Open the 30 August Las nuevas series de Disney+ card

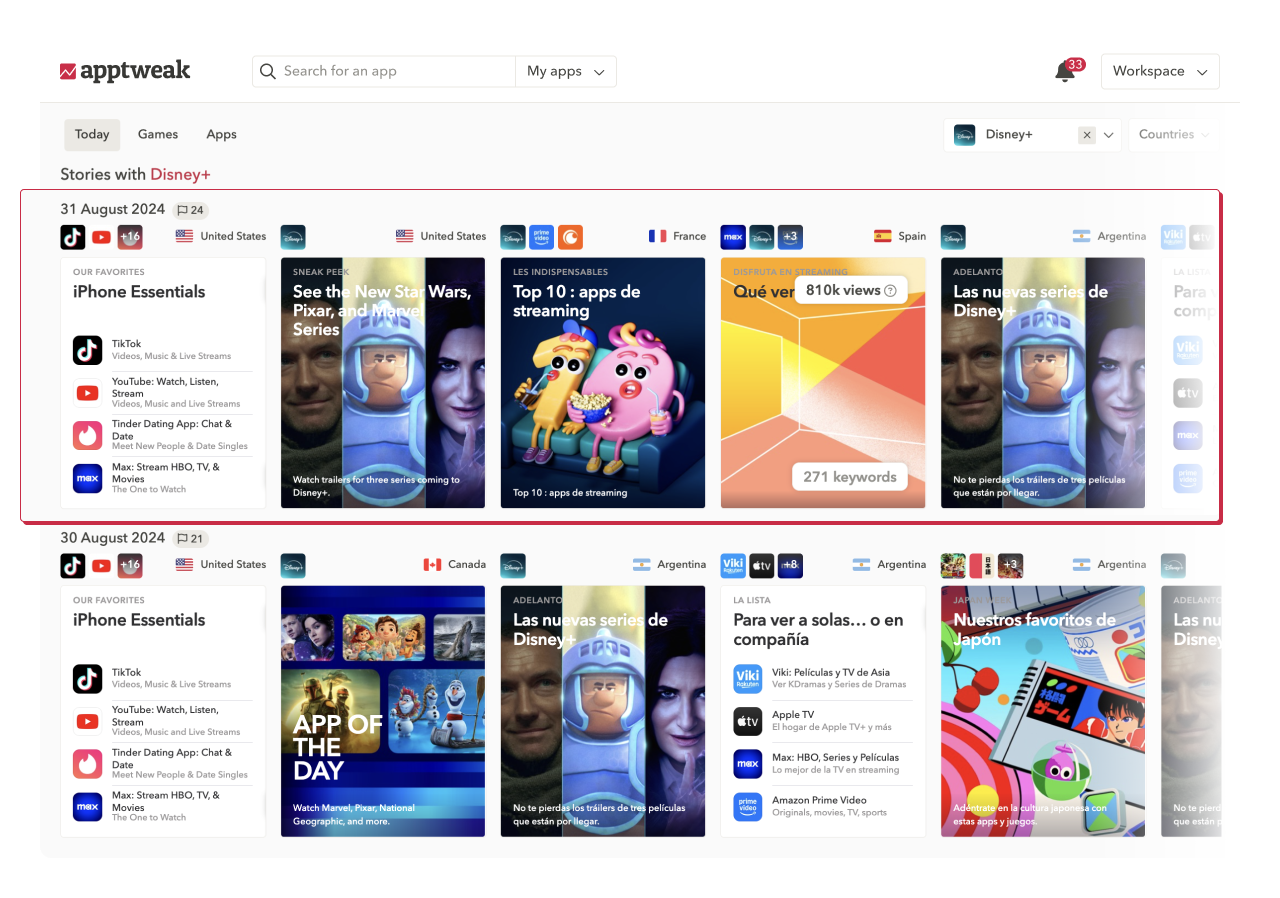click(x=603, y=711)
